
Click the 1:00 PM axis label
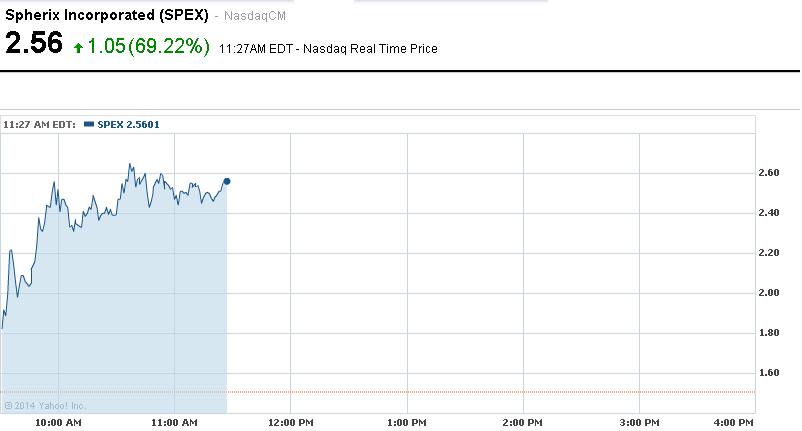tap(406, 423)
